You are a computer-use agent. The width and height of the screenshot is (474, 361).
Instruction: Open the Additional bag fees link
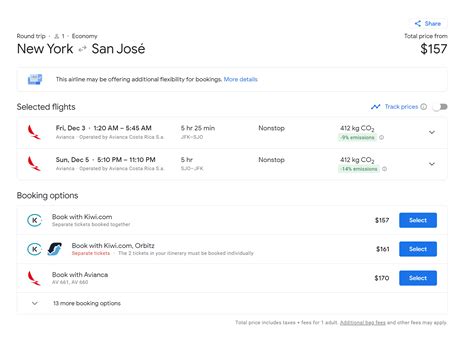pos(363,323)
